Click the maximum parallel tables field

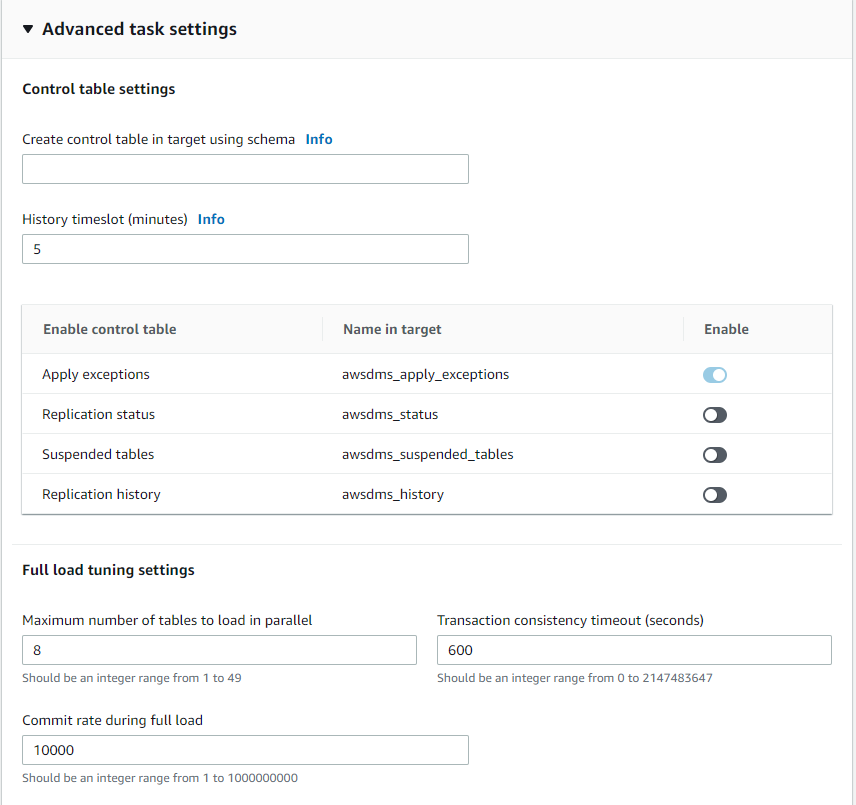coord(219,650)
